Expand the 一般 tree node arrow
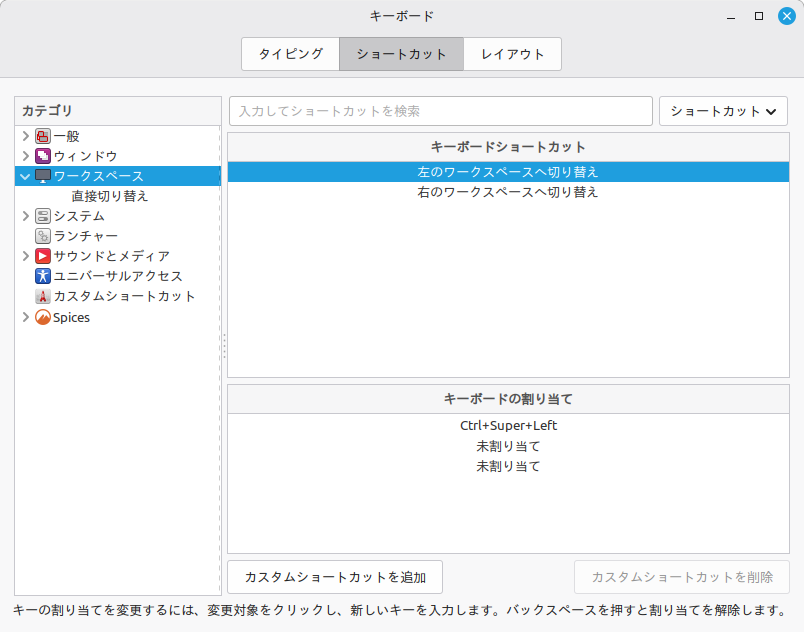Viewport: 804px width, 632px height. [x=26, y=136]
